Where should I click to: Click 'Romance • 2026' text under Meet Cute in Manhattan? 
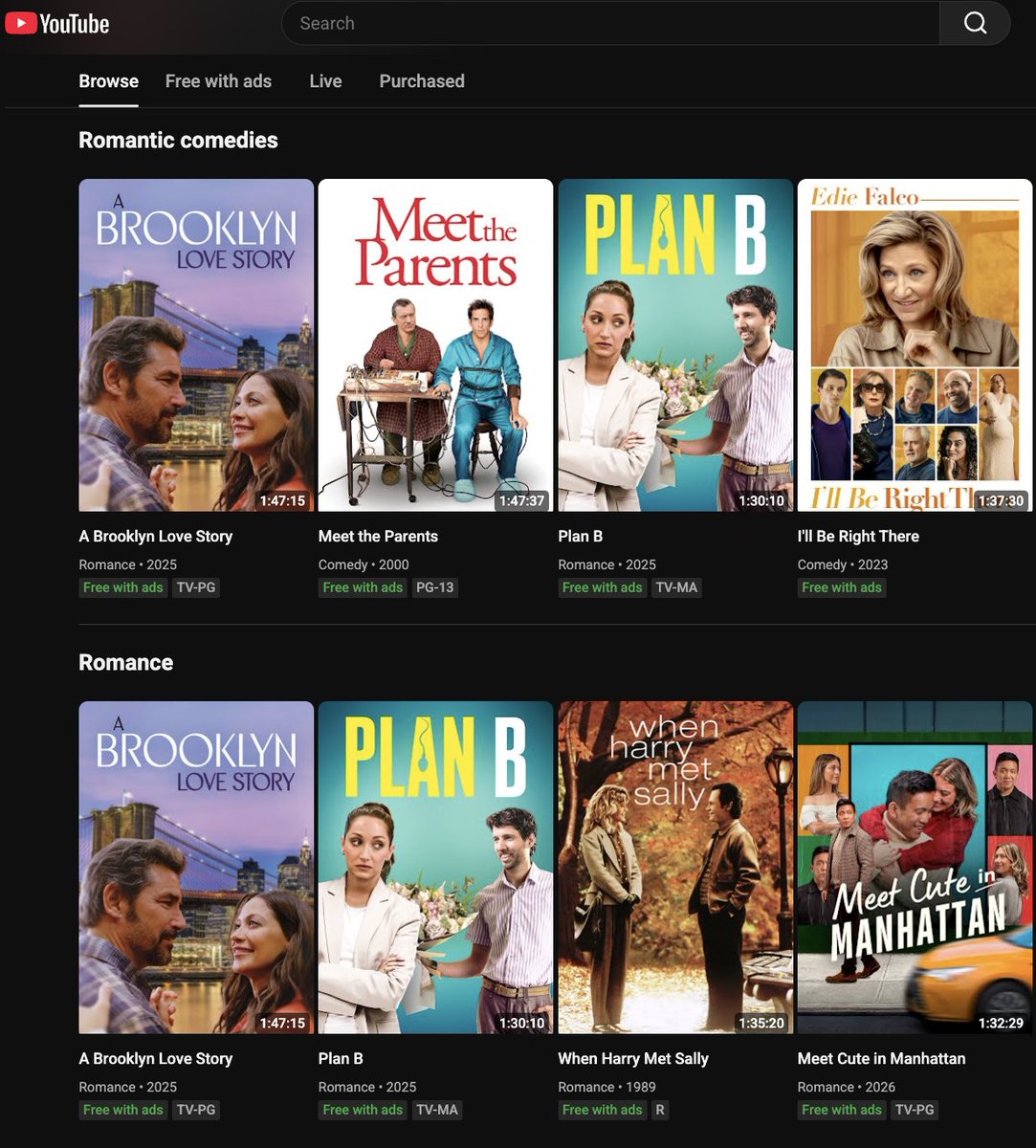pyautogui.click(x=847, y=1087)
